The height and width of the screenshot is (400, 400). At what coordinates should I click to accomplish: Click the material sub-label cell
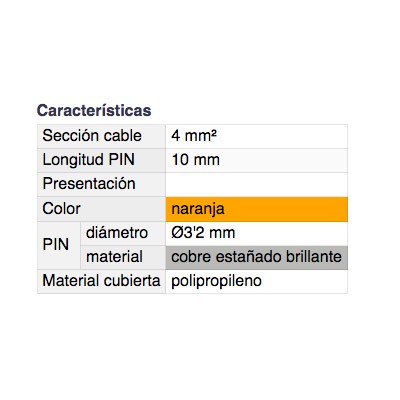(x=123, y=257)
